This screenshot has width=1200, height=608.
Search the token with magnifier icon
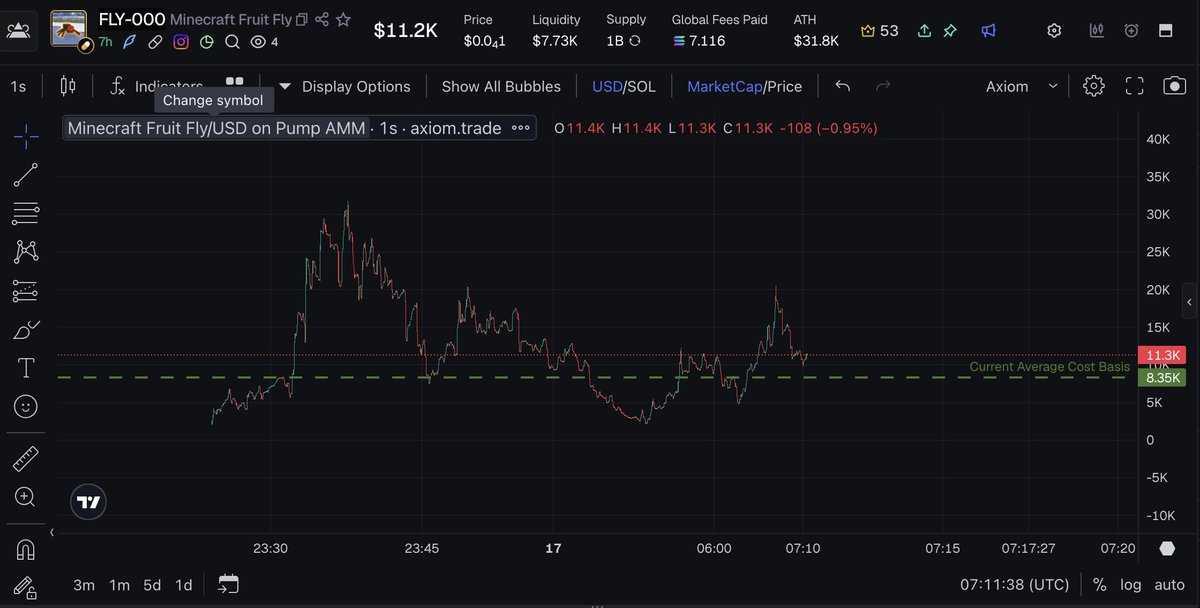click(x=232, y=42)
